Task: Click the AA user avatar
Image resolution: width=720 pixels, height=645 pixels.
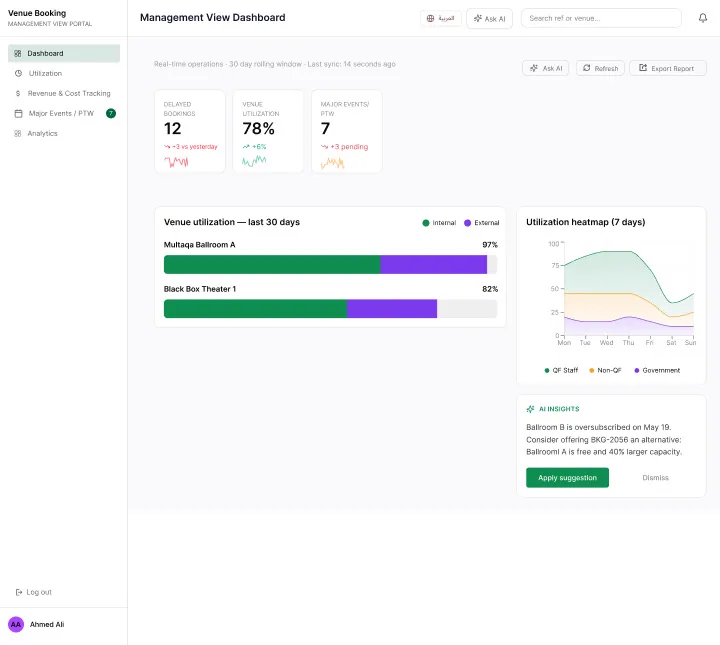Action: [16, 624]
